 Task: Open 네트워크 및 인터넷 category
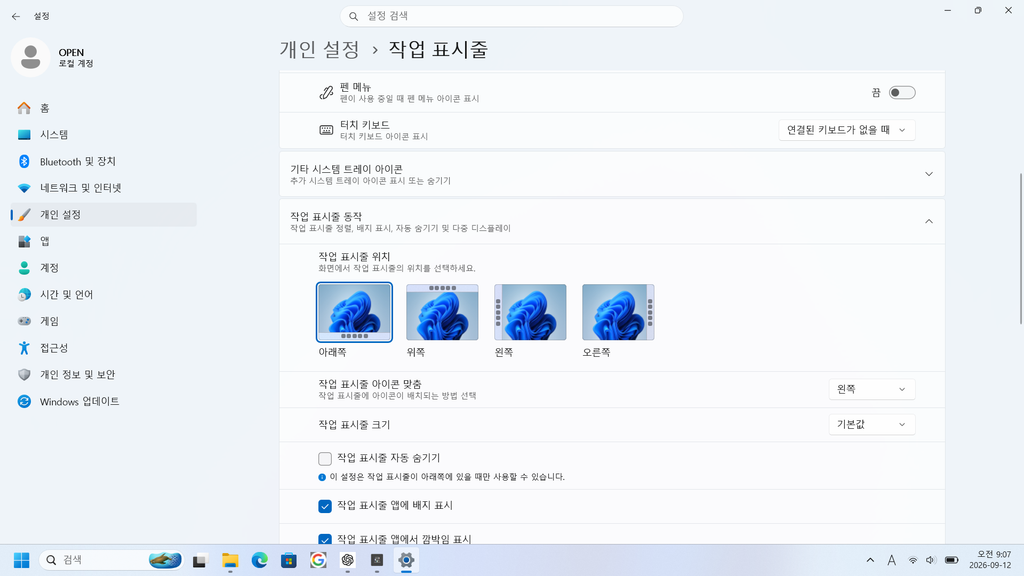click(103, 188)
